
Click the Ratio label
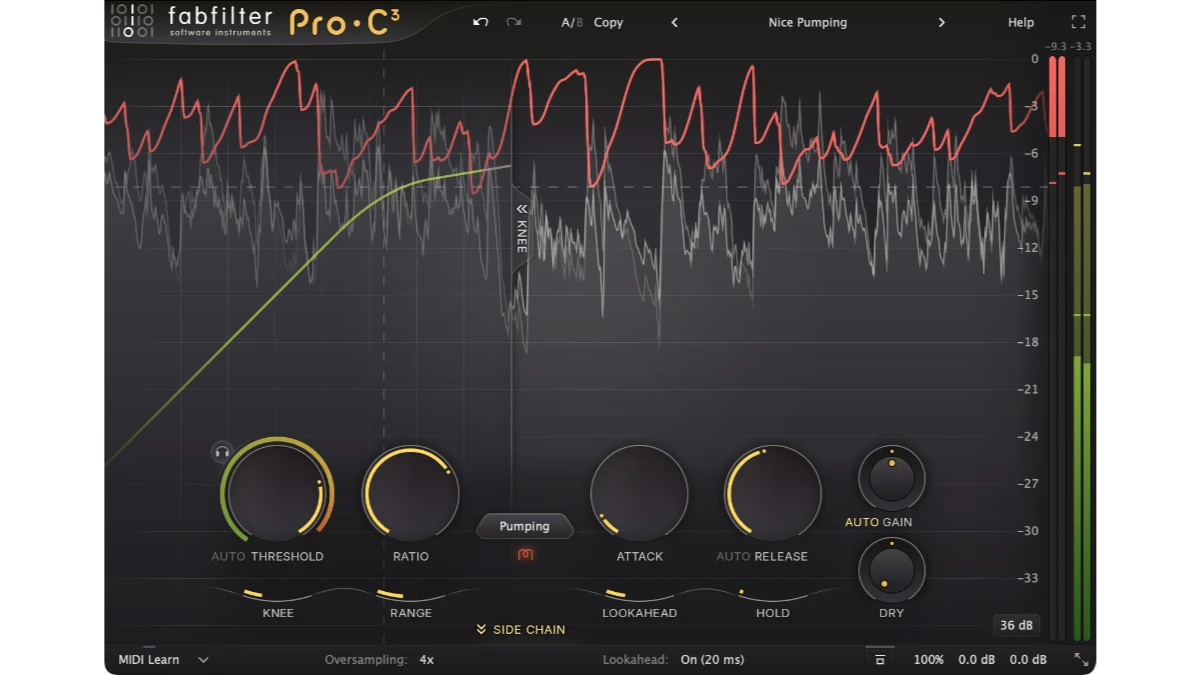(411, 556)
